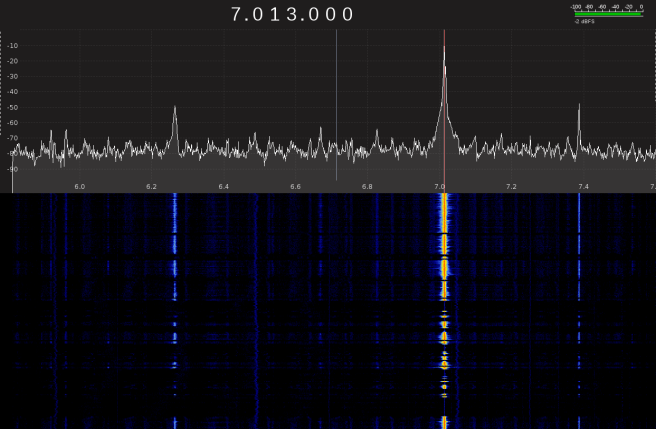Click the 6.4 frequency axis label
Screen dimensions: 656x429
coord(224,187)
